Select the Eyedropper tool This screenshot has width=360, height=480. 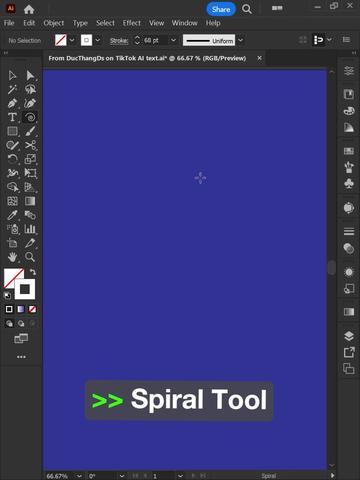(x=12, y=215)
